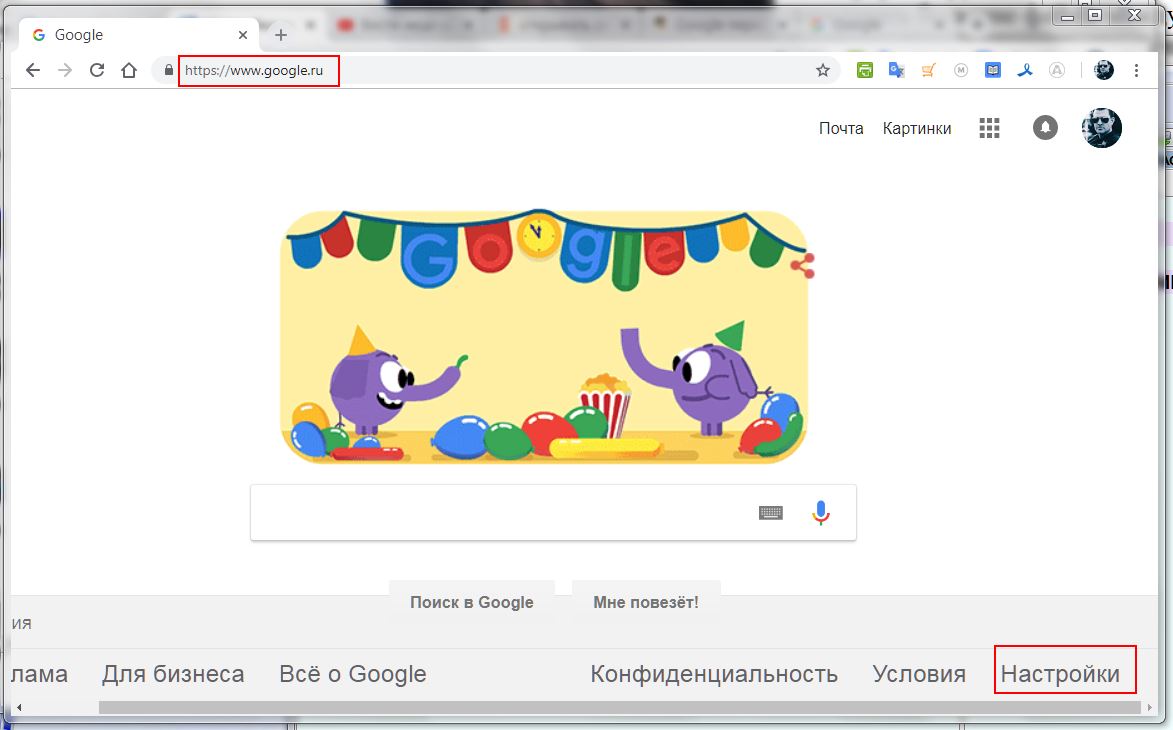Show Google notifications bell
This screenshot has width=1173, height=730.
coord(1045,128)
